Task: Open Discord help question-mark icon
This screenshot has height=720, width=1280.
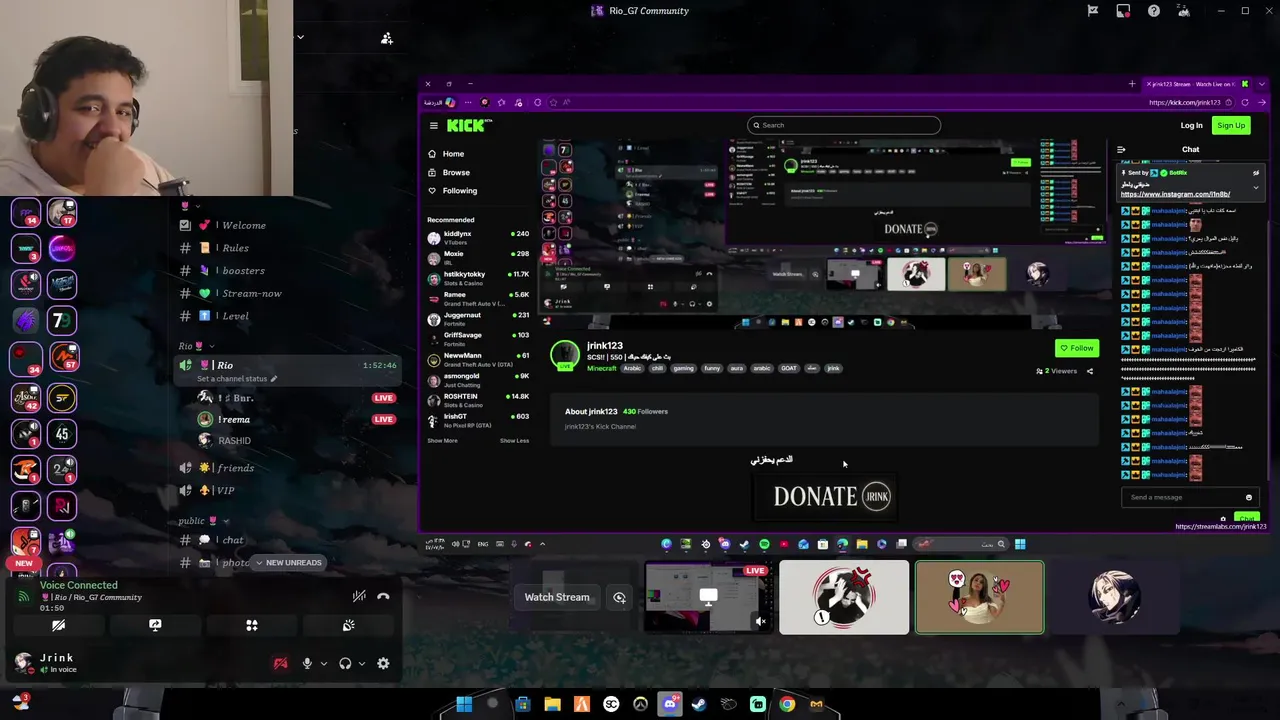Action: (x=1154, y=11)
